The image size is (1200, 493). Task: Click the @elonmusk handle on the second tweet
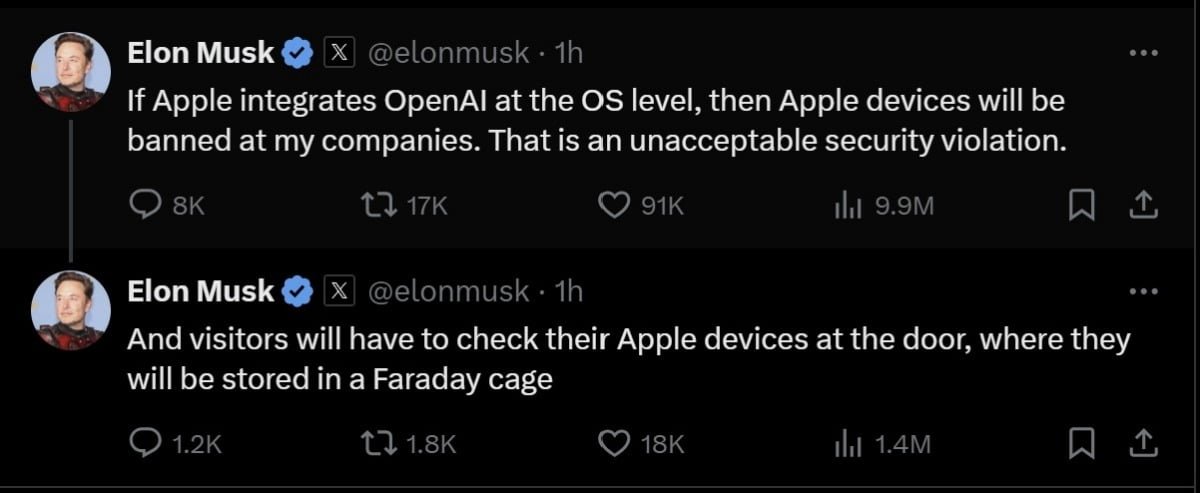click(x=449, y=291)
